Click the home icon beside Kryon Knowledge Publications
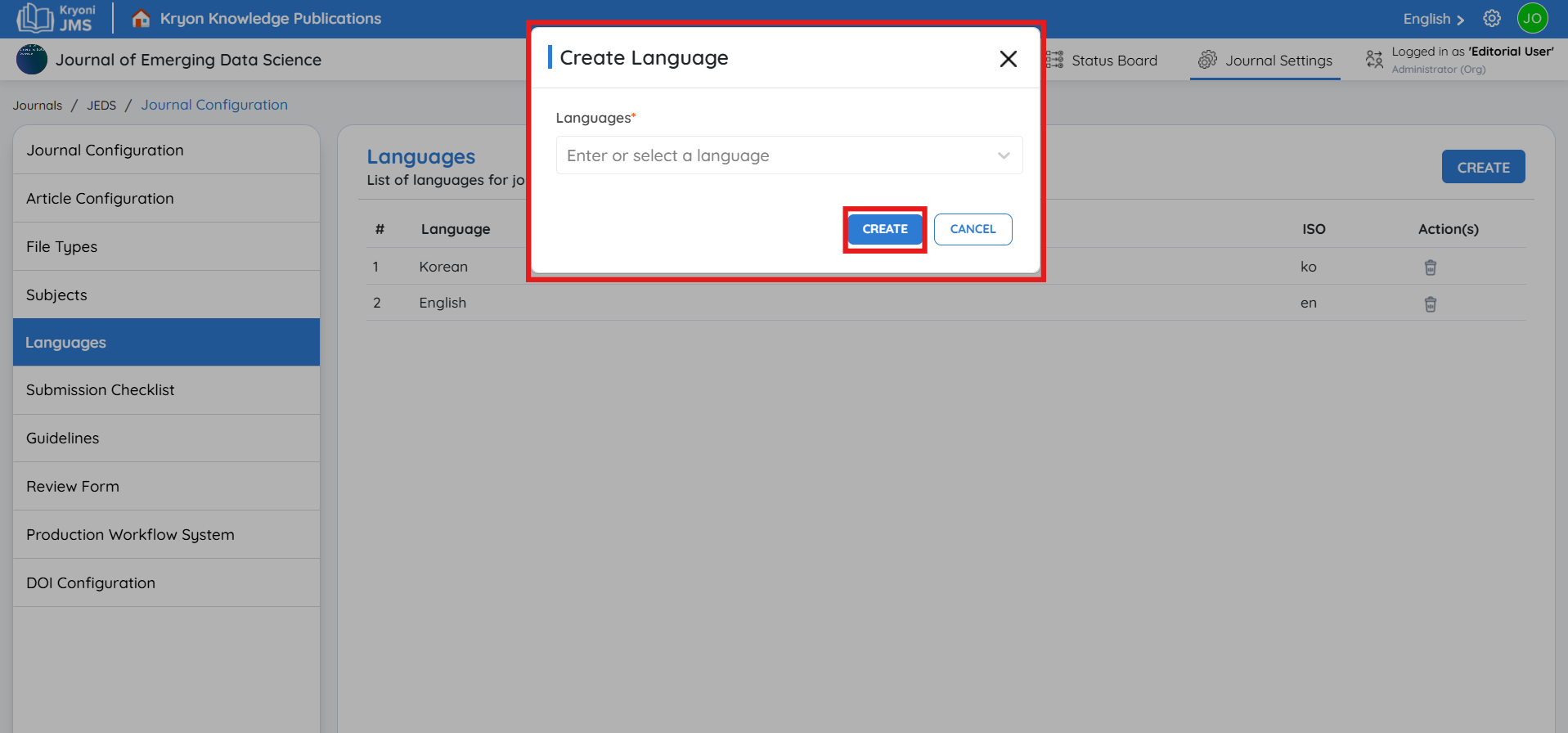This screenshot has height=733, width=1568. [141, 18]
